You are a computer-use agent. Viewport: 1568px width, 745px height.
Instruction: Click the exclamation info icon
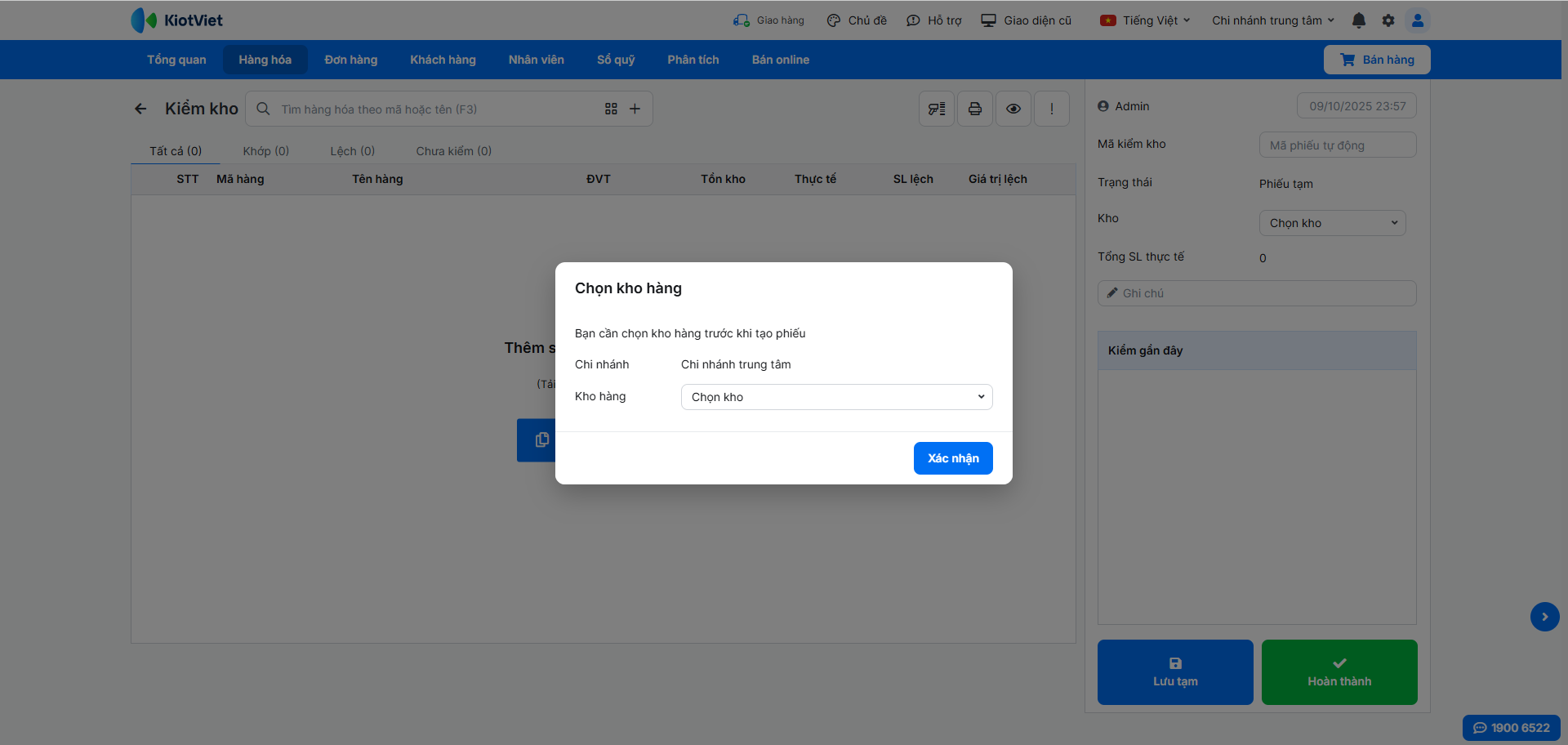(x=1052, y=109)
